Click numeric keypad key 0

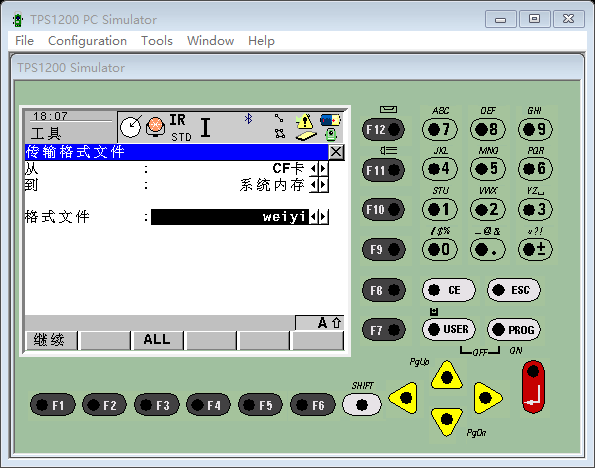click(440, 249)
